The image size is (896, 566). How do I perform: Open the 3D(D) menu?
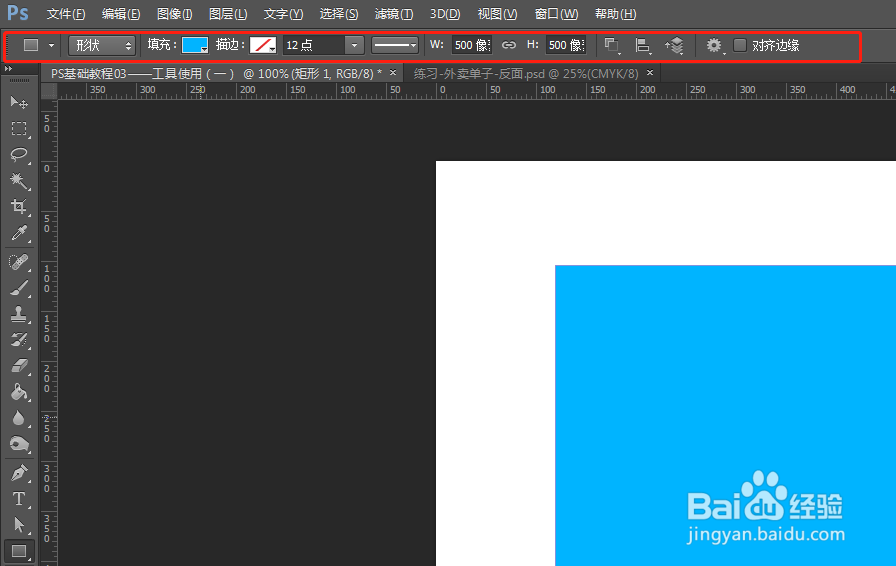(445, 14)
